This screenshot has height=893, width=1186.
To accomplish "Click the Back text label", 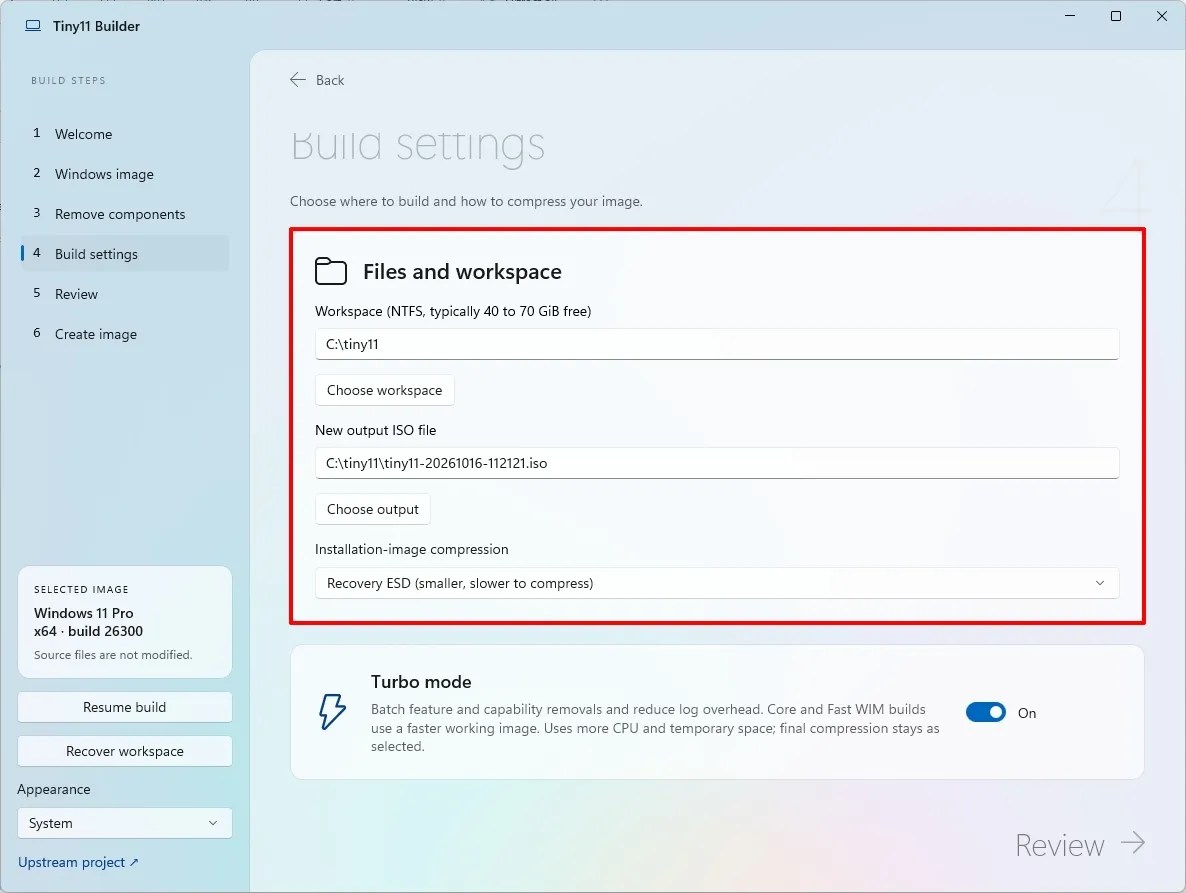I will pos(330,80).
